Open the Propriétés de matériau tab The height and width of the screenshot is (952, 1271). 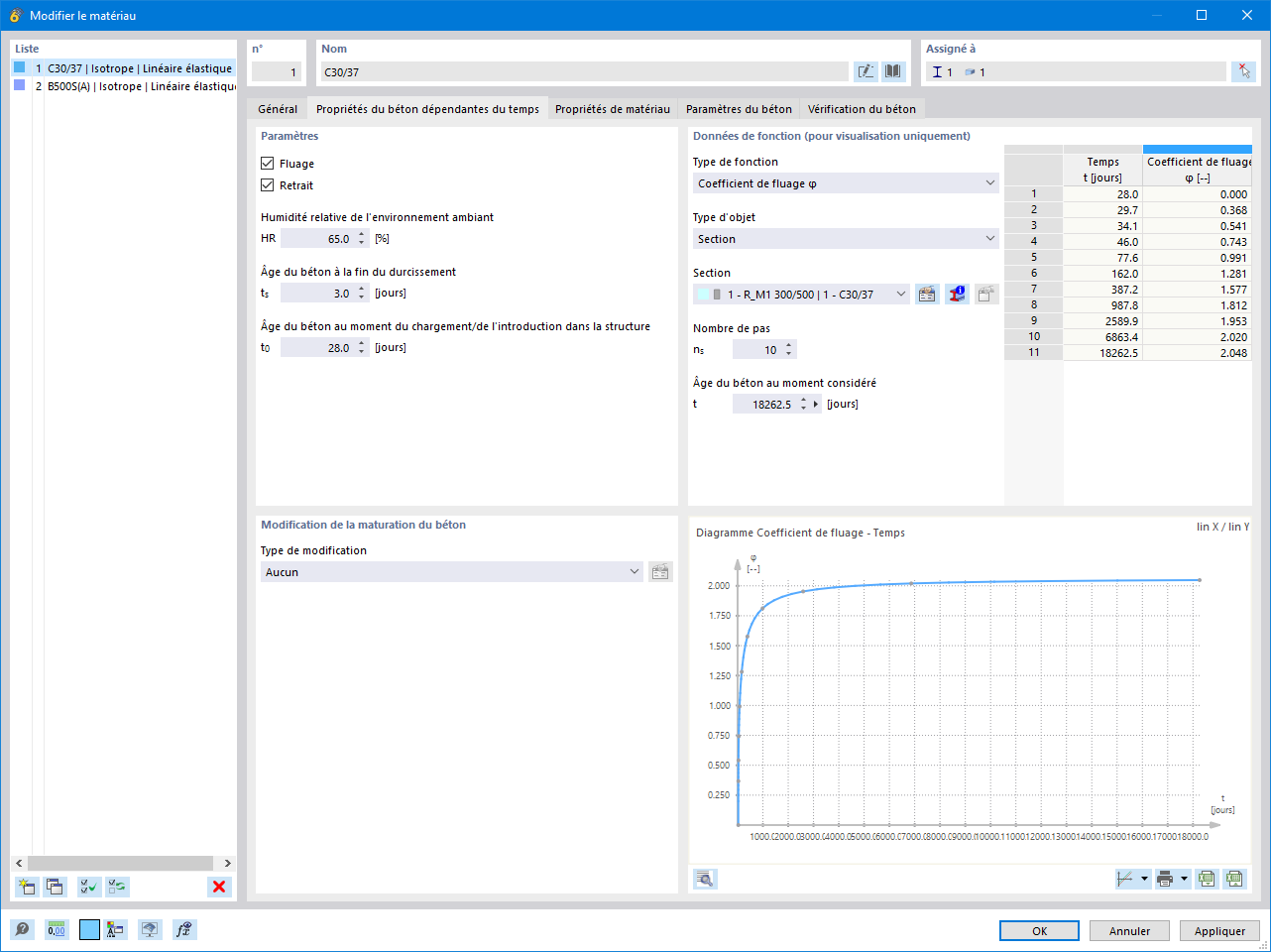click(x=613, y=109)
